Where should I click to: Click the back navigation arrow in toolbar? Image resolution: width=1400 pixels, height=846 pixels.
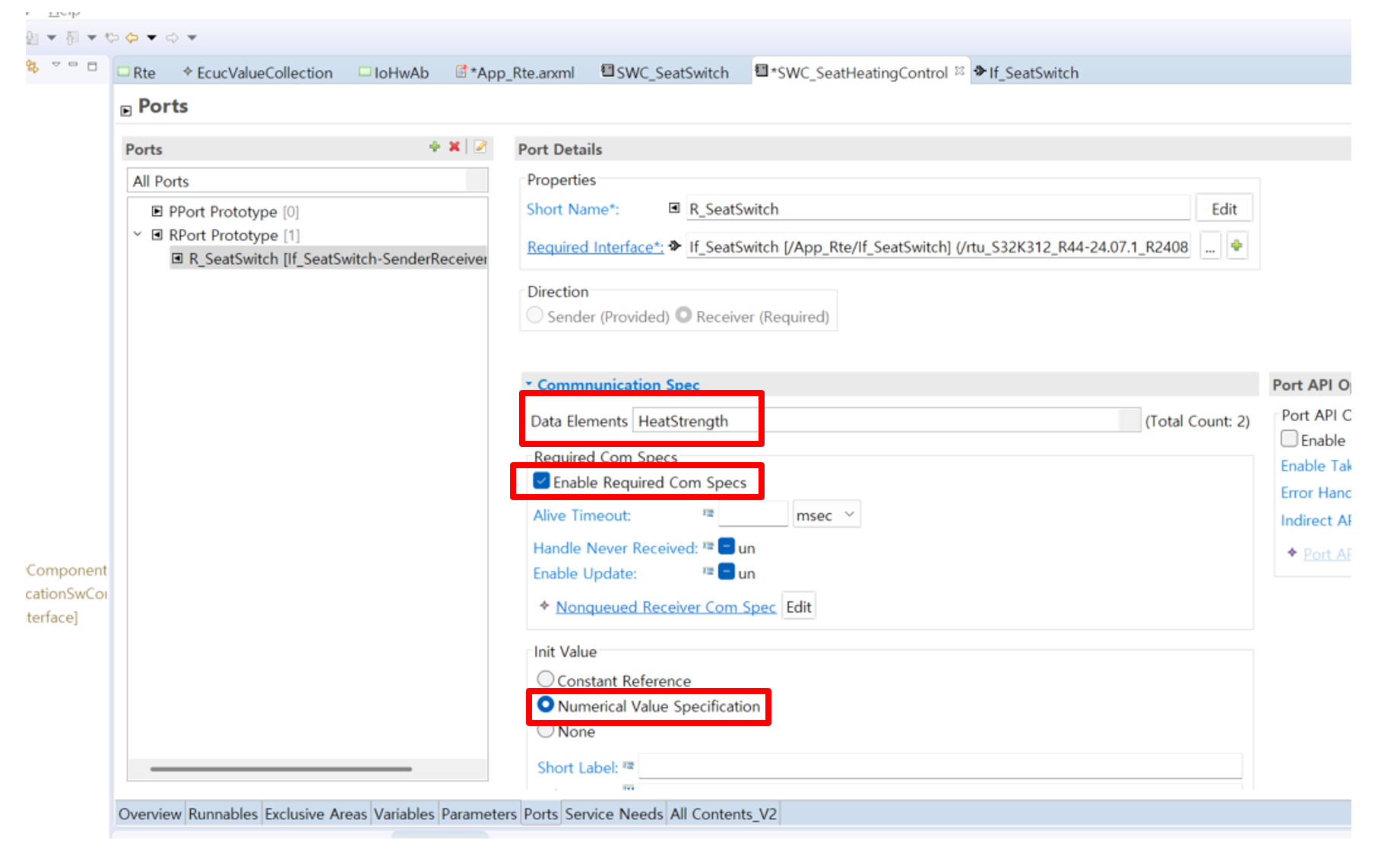point(132,37)
